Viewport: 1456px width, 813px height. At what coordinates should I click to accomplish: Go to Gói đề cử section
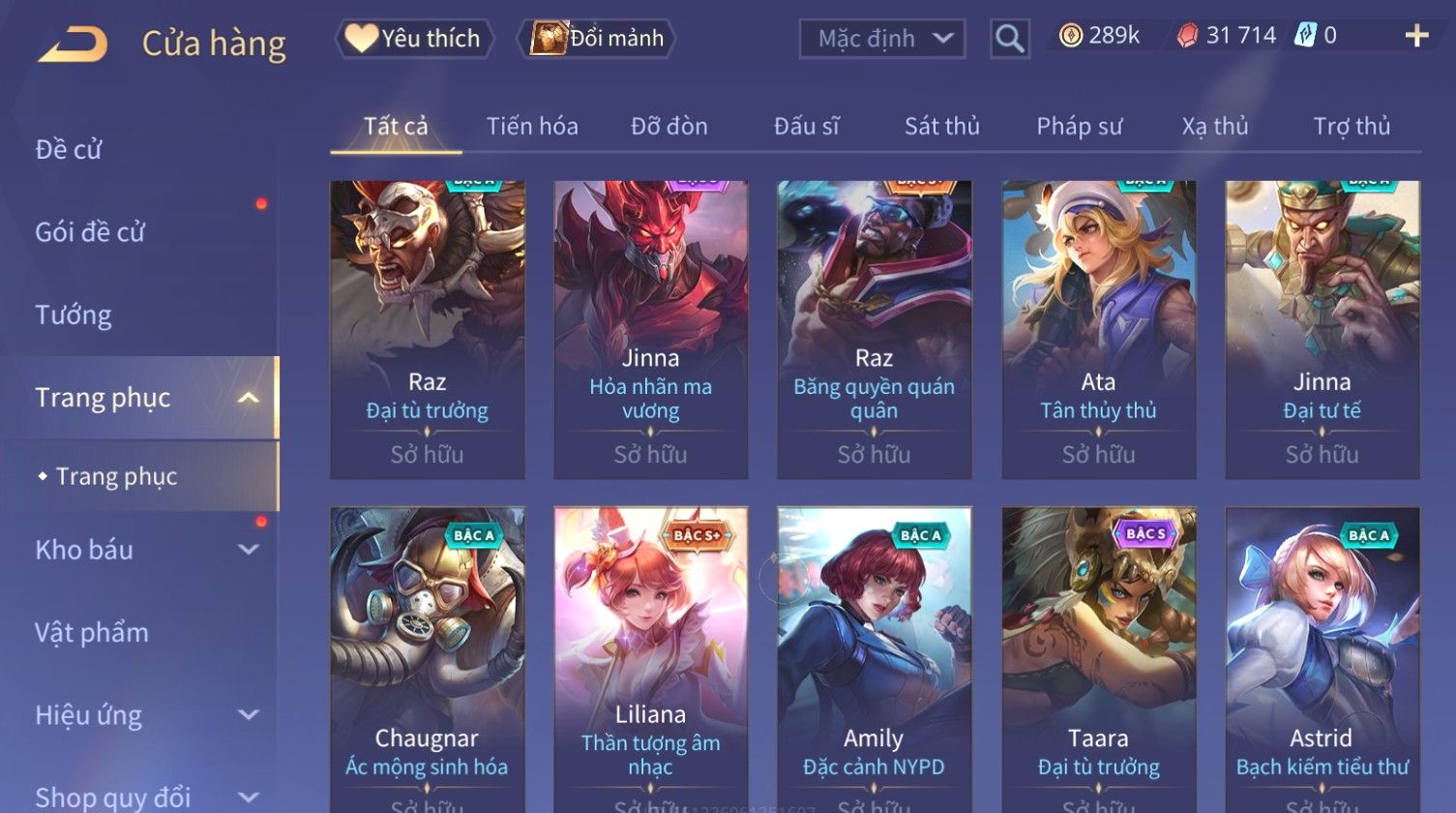coord(90,232)
